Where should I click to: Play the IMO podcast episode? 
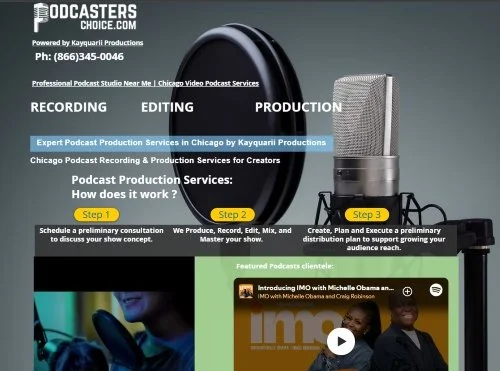(341, 341)
